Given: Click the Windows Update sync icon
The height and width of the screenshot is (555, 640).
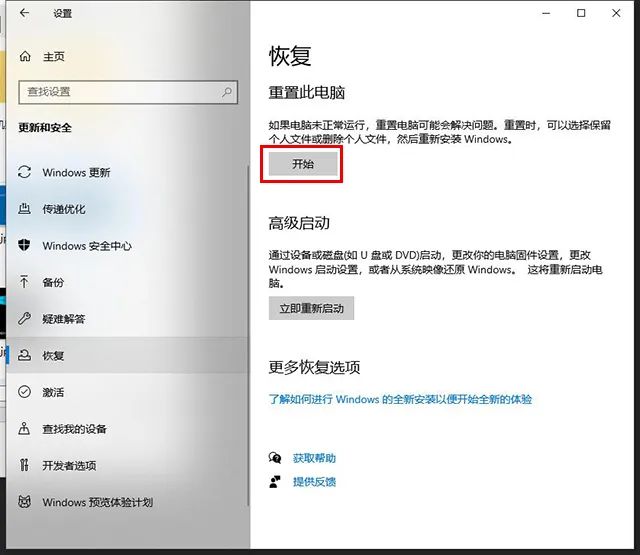Looking at the screenshot, I should (26, 173).
